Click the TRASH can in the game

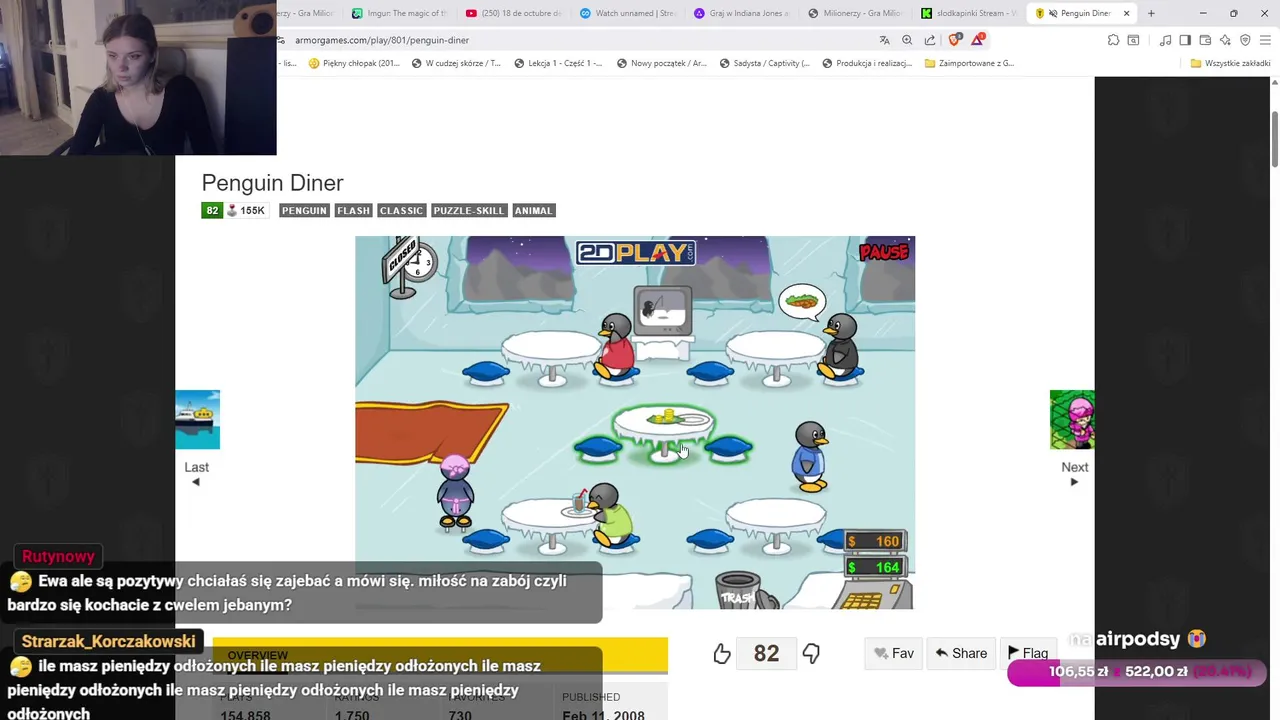737,590
